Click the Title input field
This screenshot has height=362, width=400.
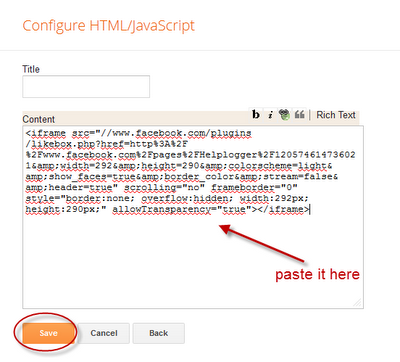[86, 87]
